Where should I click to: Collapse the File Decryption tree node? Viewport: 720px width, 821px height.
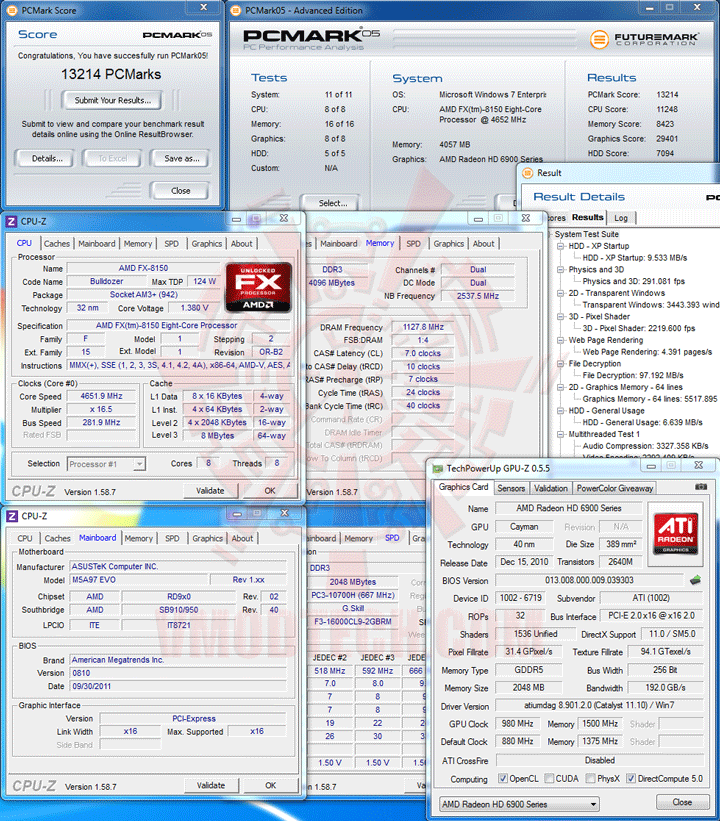click(561, 364)
